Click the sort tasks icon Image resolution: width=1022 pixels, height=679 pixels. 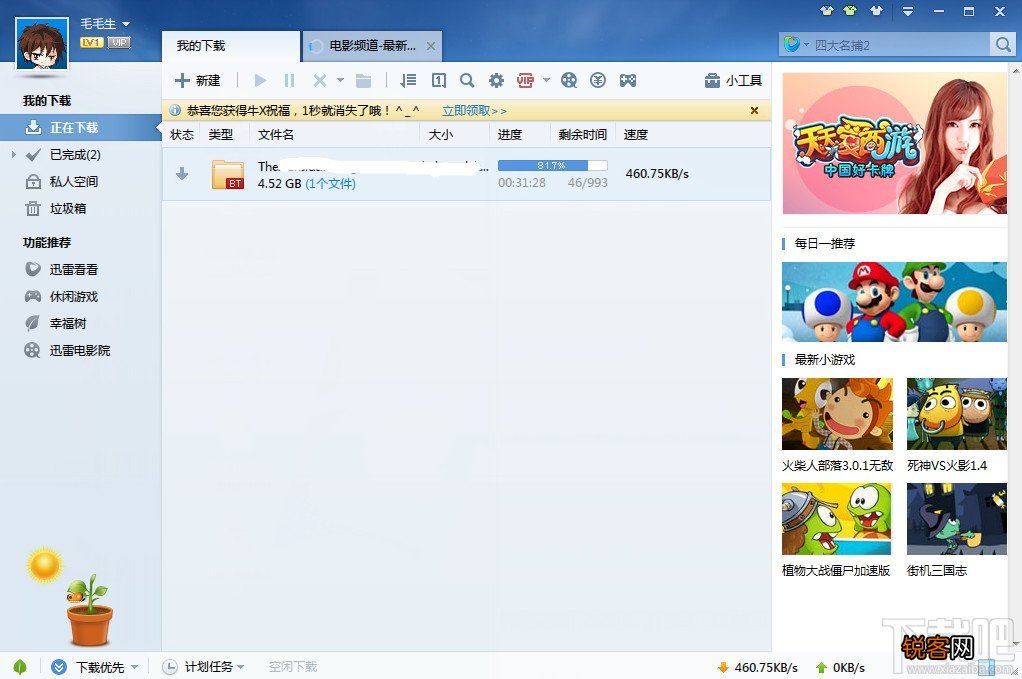(x=409, y=80)
